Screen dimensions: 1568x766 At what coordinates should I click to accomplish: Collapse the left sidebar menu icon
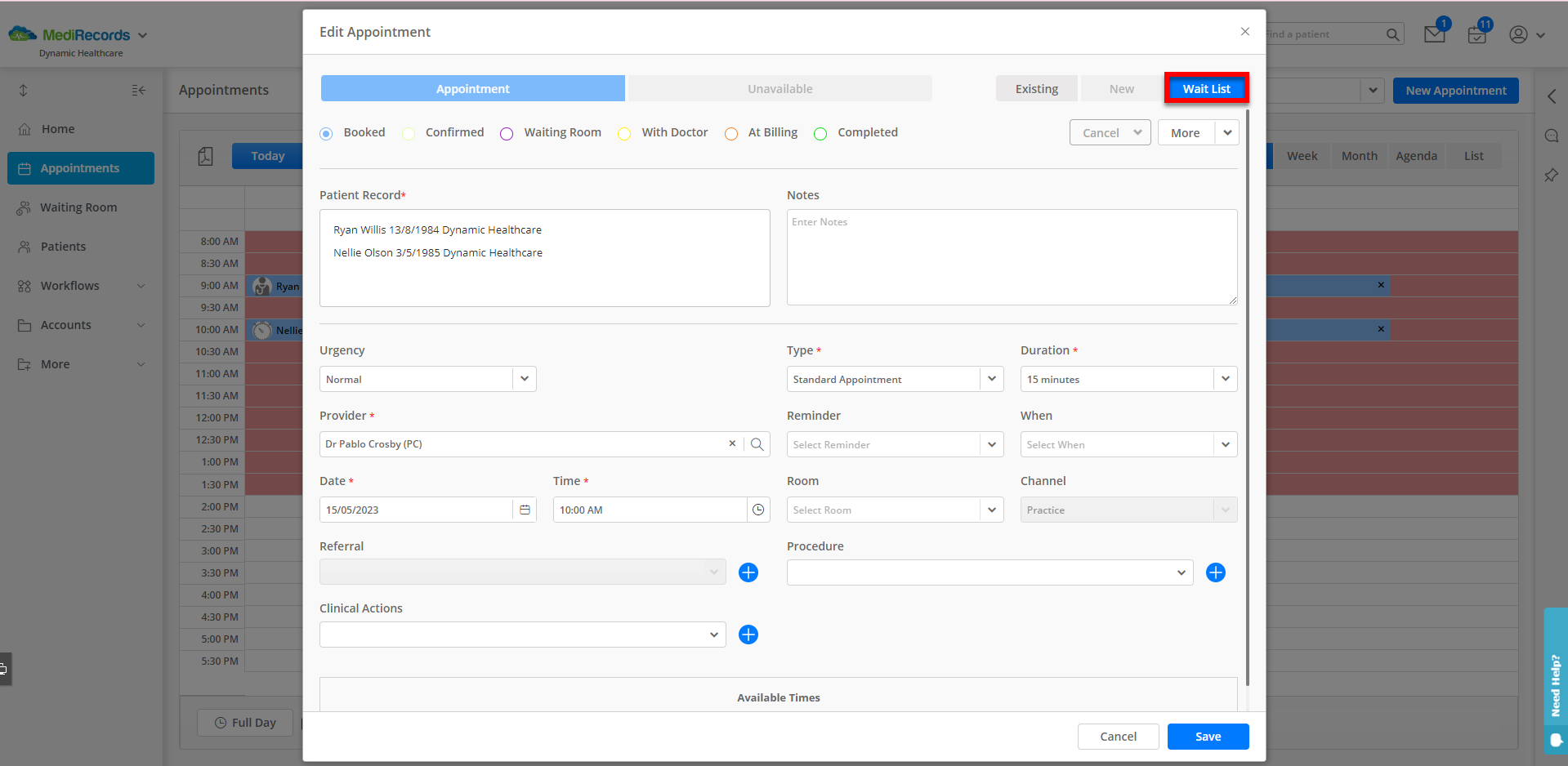tap(139, 90)
